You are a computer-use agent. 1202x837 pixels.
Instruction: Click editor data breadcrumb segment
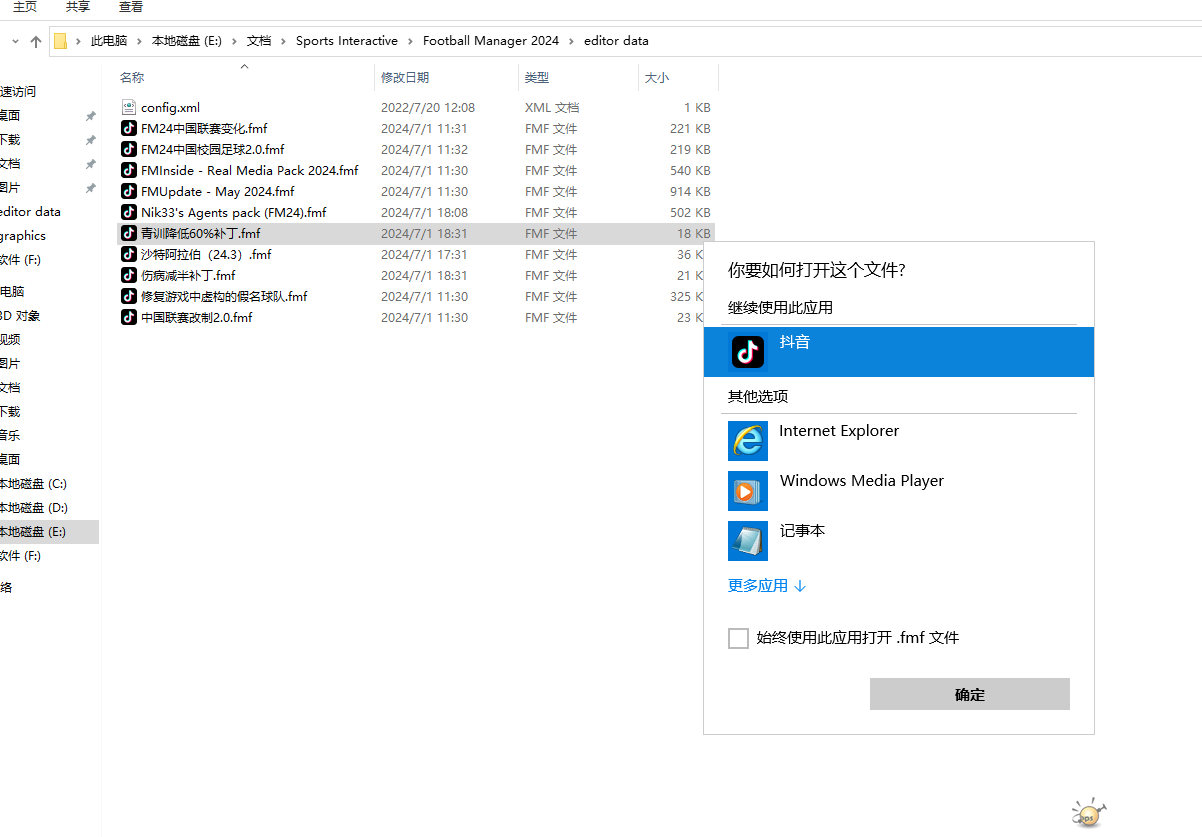616,41
